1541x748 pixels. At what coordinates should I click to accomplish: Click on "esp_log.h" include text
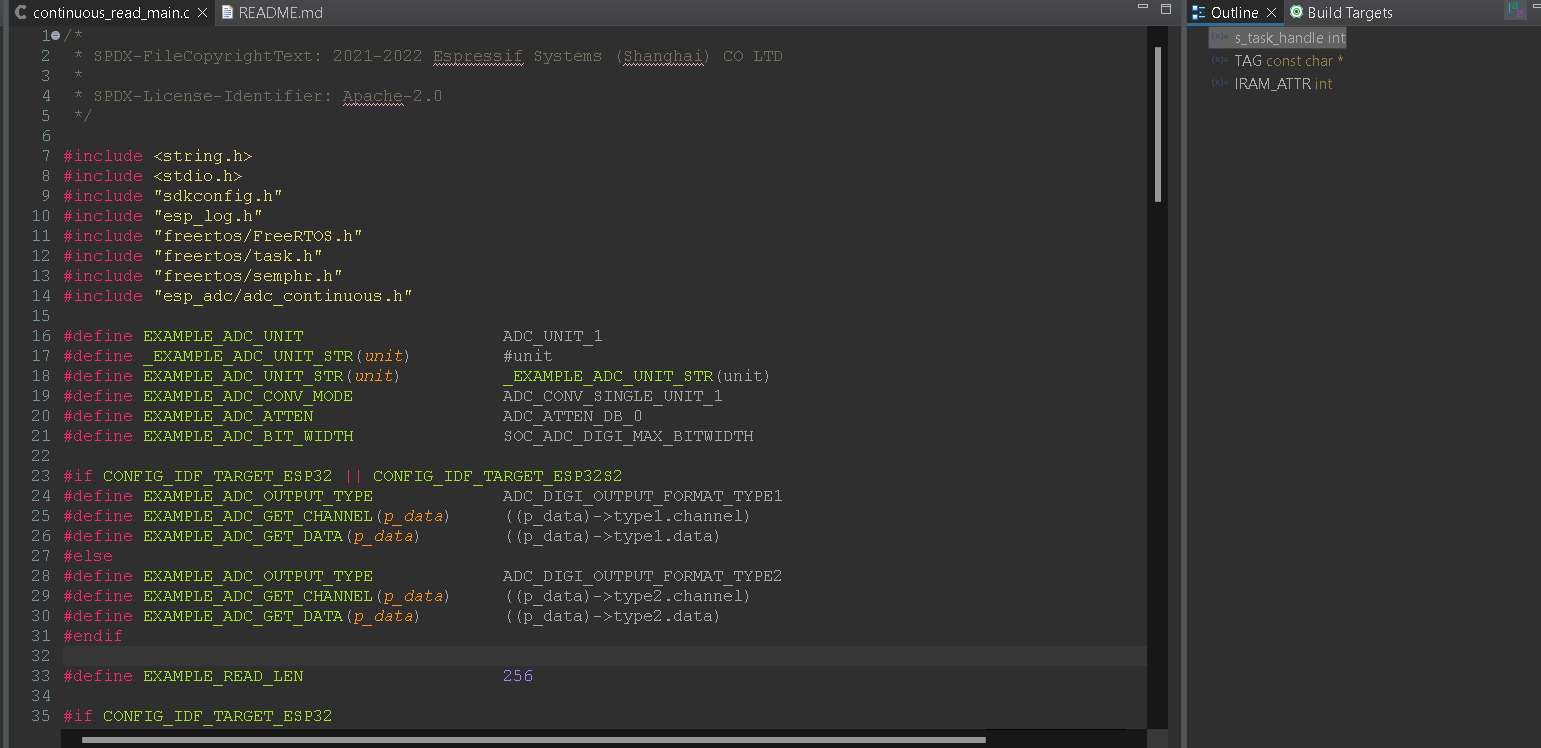coord(207,216)
